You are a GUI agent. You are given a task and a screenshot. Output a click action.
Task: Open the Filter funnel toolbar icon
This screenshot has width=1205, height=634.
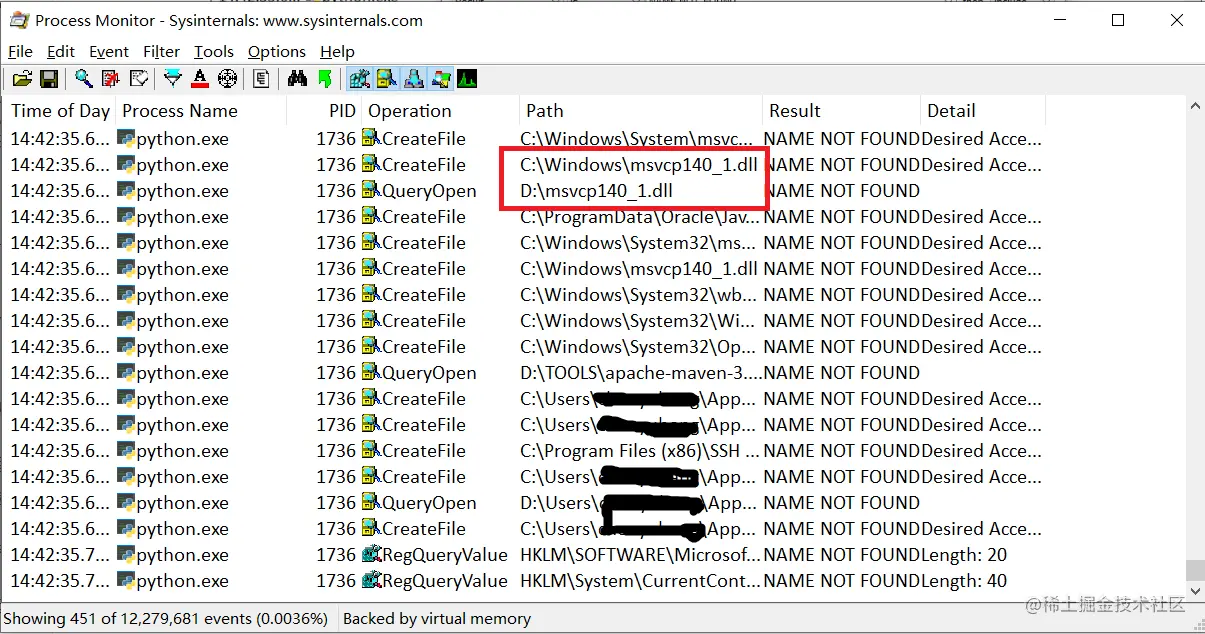point(173,78)
